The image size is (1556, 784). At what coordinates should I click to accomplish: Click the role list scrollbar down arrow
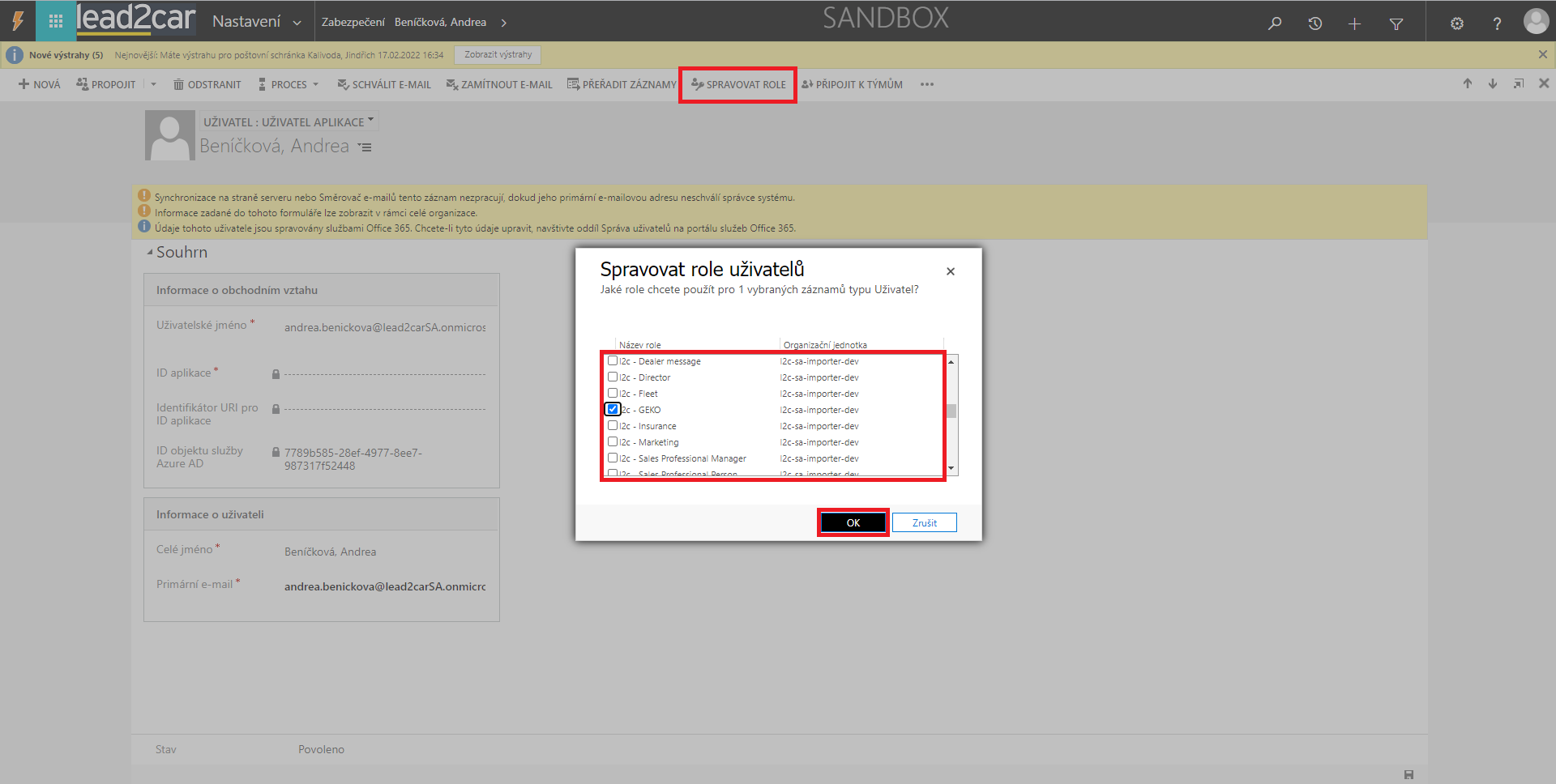tap(951, 469)
